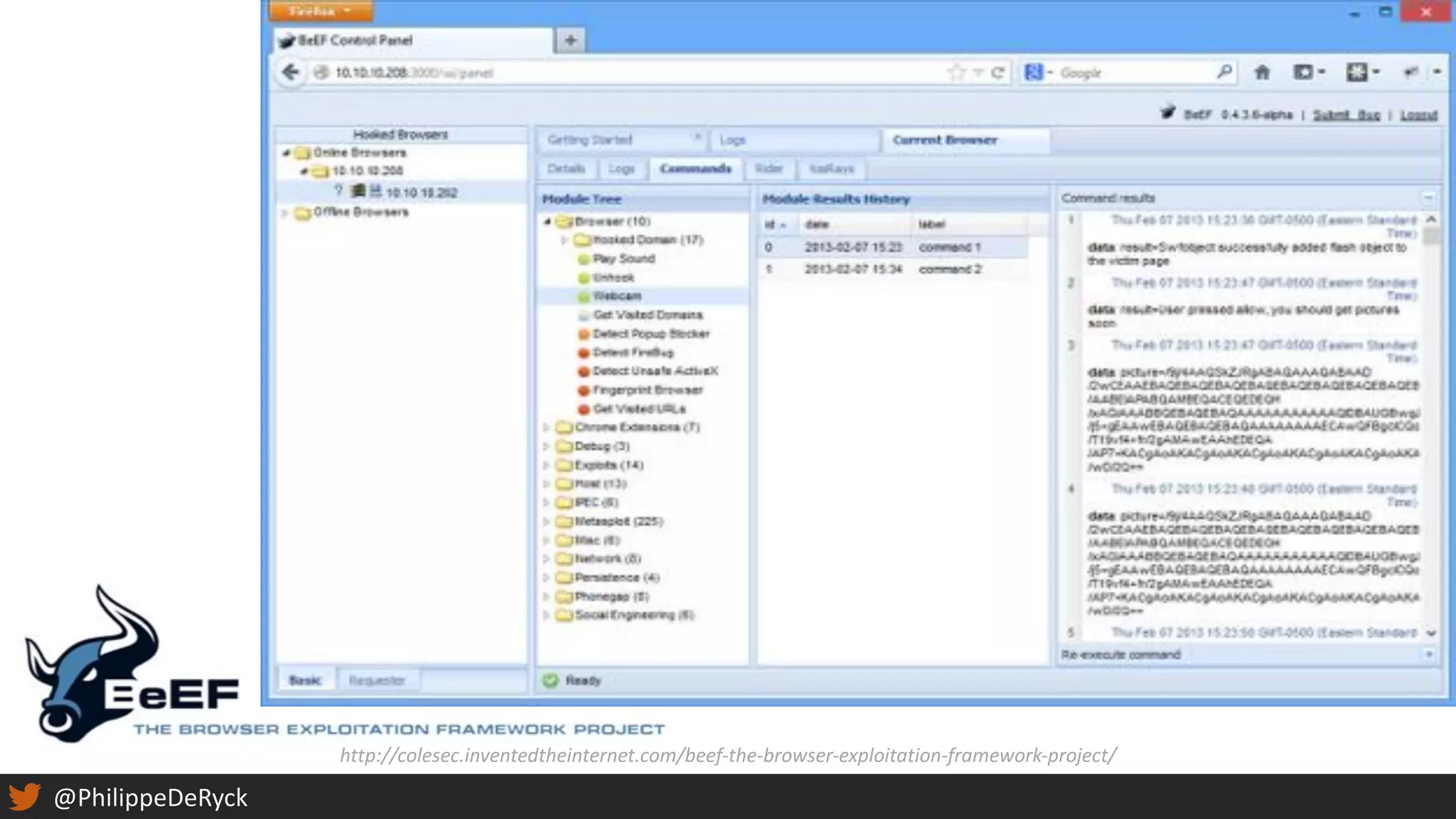Collapse the 10.10.10.208 folder node
Screen dimensions: 1456x819
click(x=304, y=171)
